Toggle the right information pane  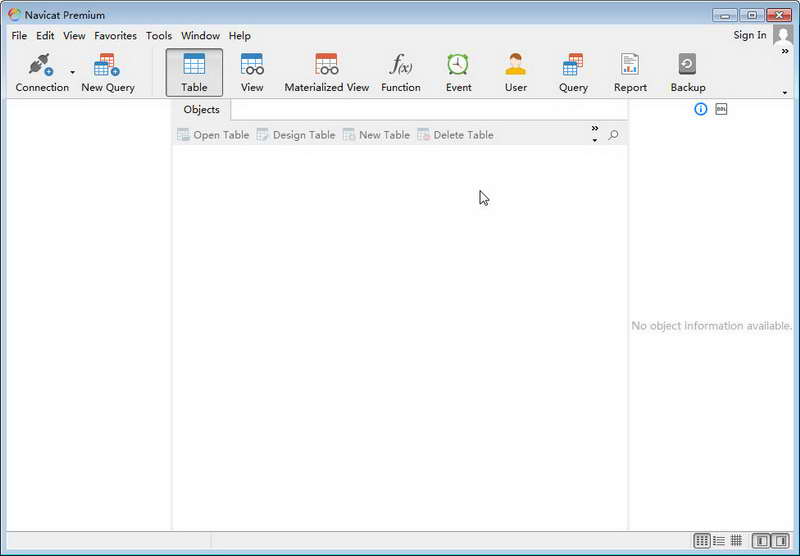point(780,541)
